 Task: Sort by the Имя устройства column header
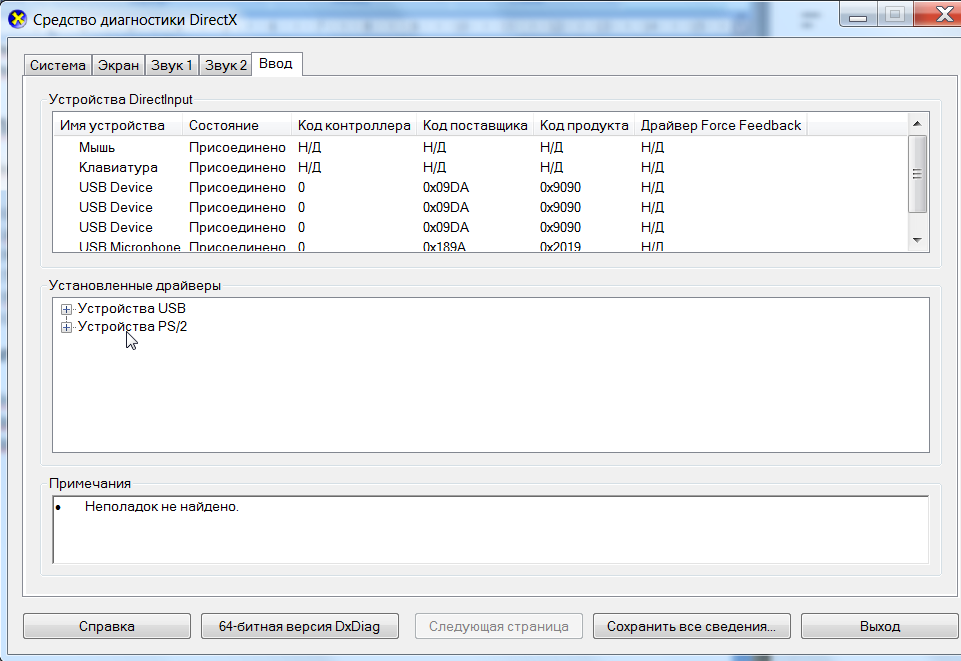click(118, 125)
